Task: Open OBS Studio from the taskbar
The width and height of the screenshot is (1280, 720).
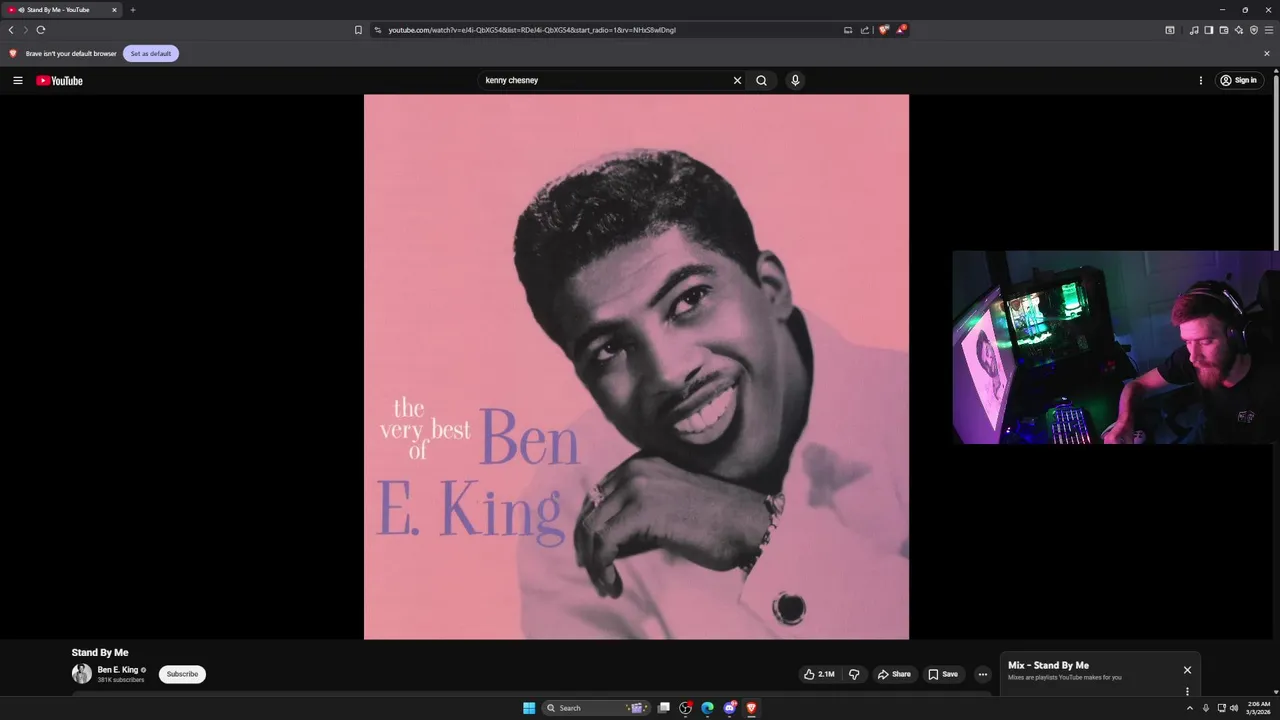Action: pyautogui.click(x=685, y=708)
